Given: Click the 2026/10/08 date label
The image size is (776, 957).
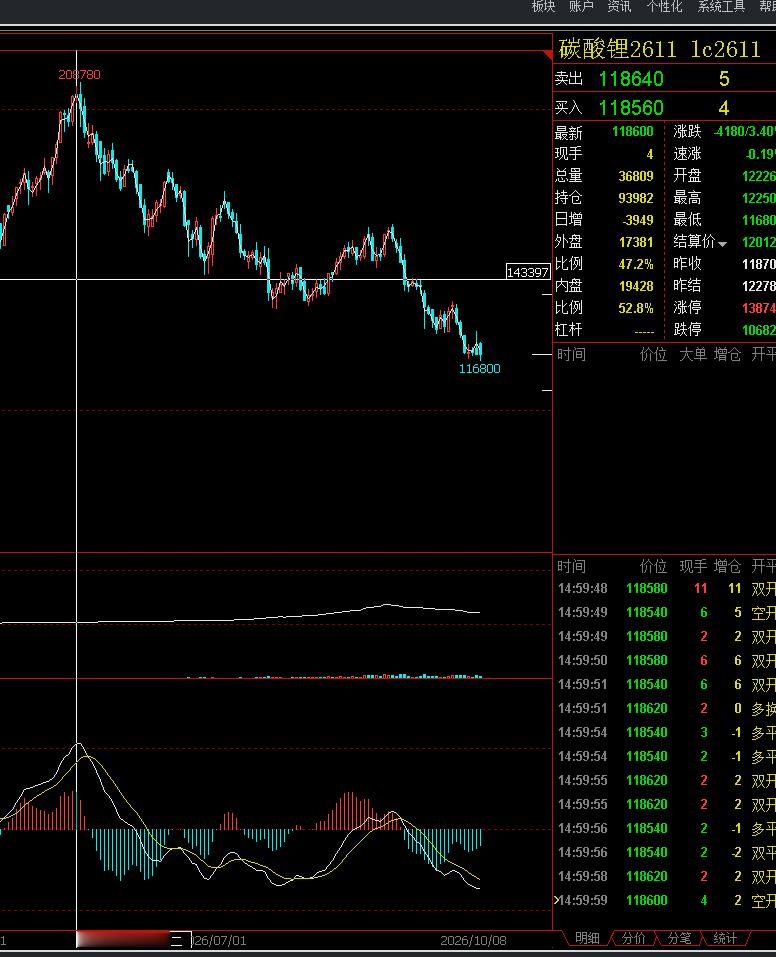Looking at the screenshot, I should tap(473, 941).
